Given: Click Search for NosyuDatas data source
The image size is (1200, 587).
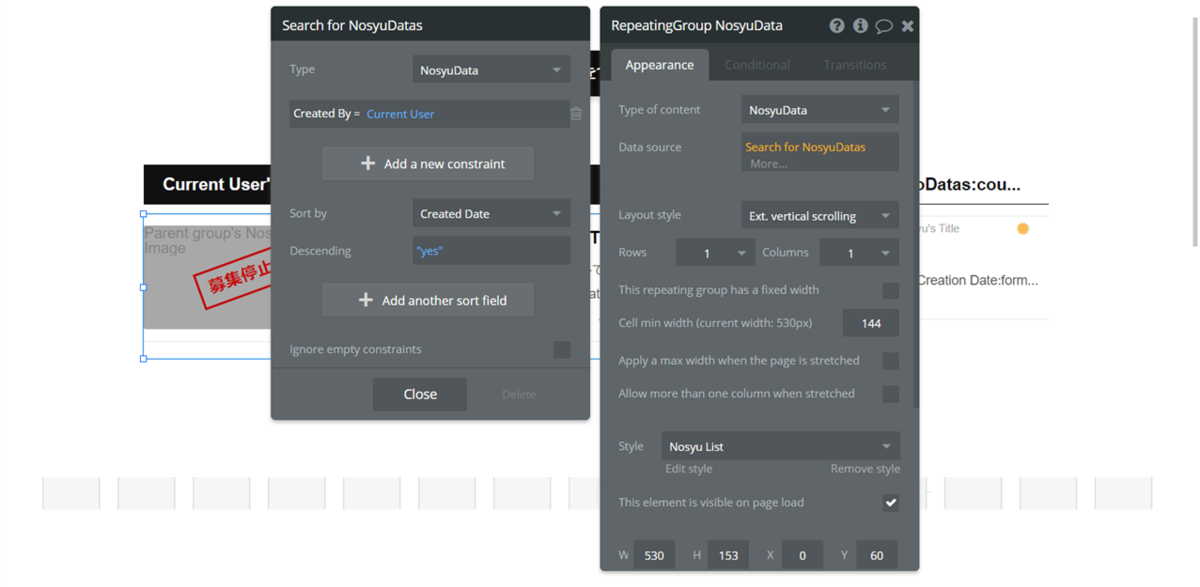Looking at the screenshot, I should pos(805,147).
